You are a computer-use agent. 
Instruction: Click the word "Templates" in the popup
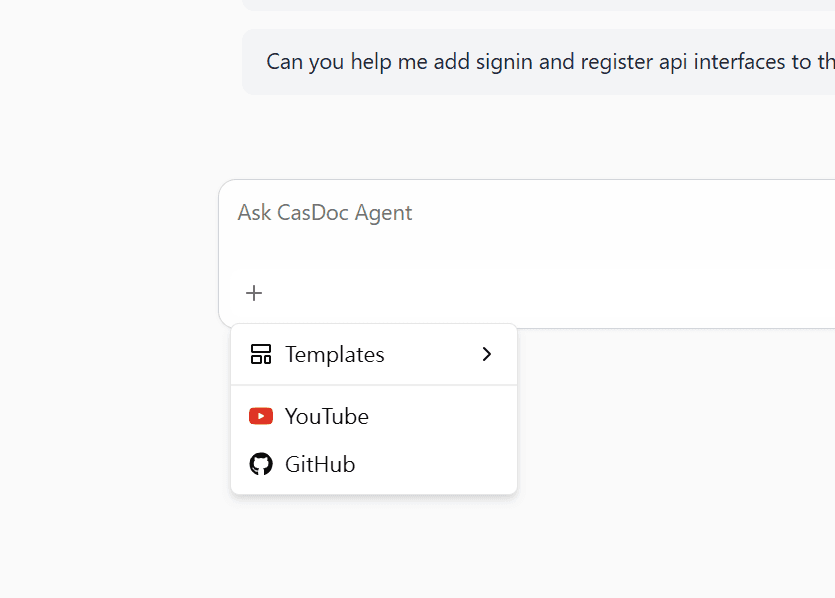coord(334,354)
